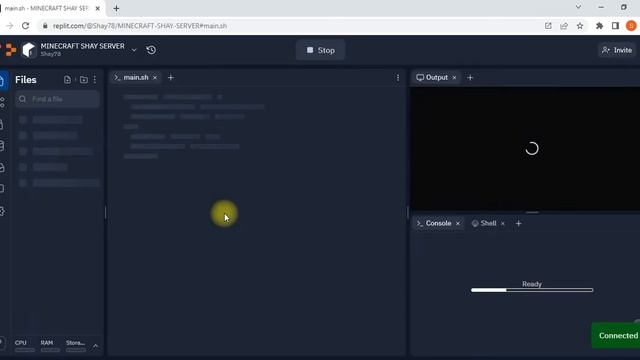The image size is (640, 360).
Task: Click the Ready loading progress bar
Action: [532, 290]
